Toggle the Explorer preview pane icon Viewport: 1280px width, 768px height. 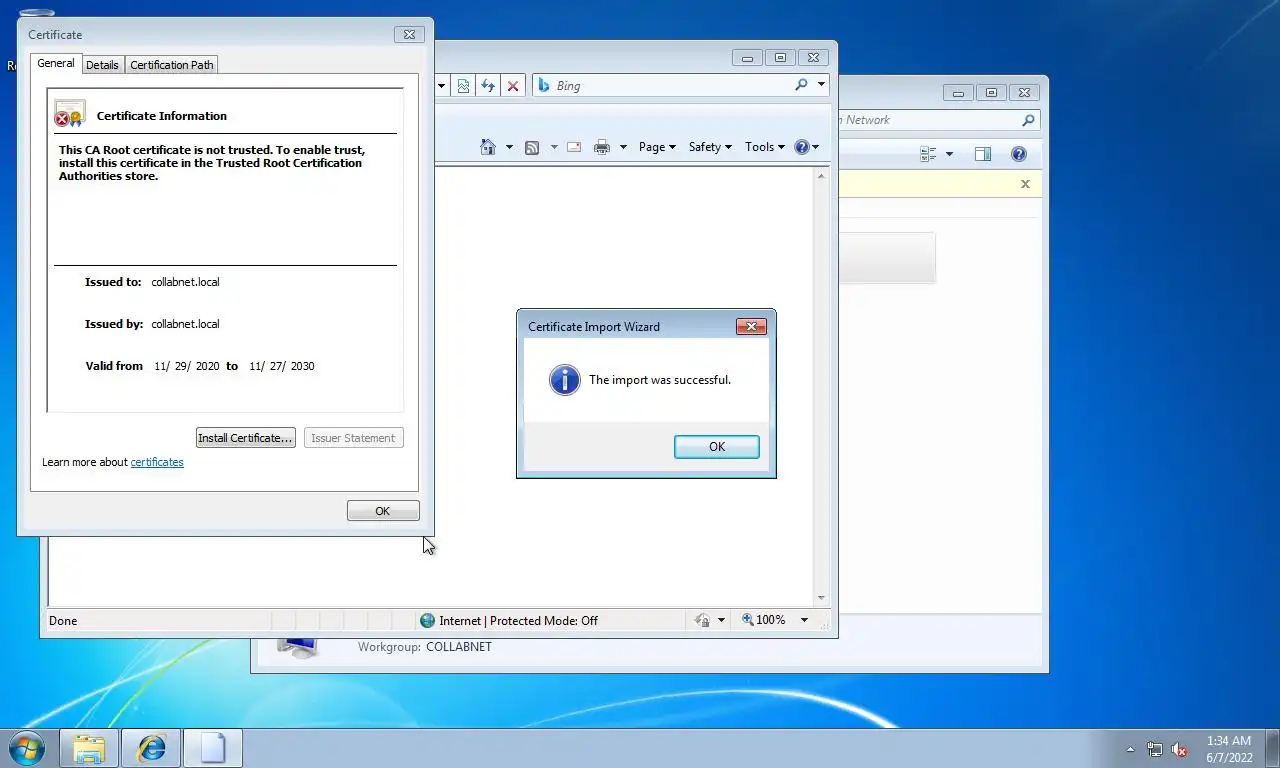[983, 154]
